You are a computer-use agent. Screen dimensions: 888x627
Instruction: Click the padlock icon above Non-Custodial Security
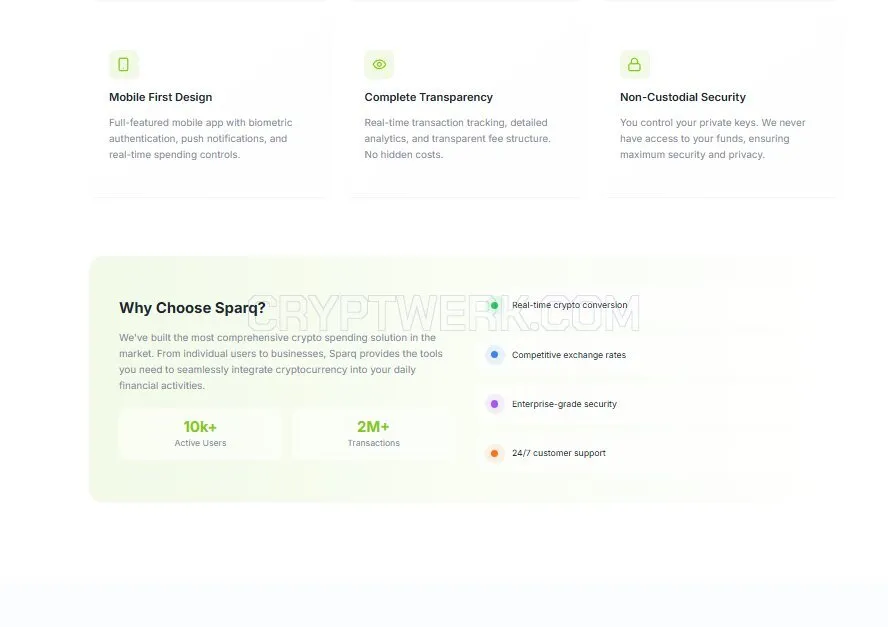(634, 65)
